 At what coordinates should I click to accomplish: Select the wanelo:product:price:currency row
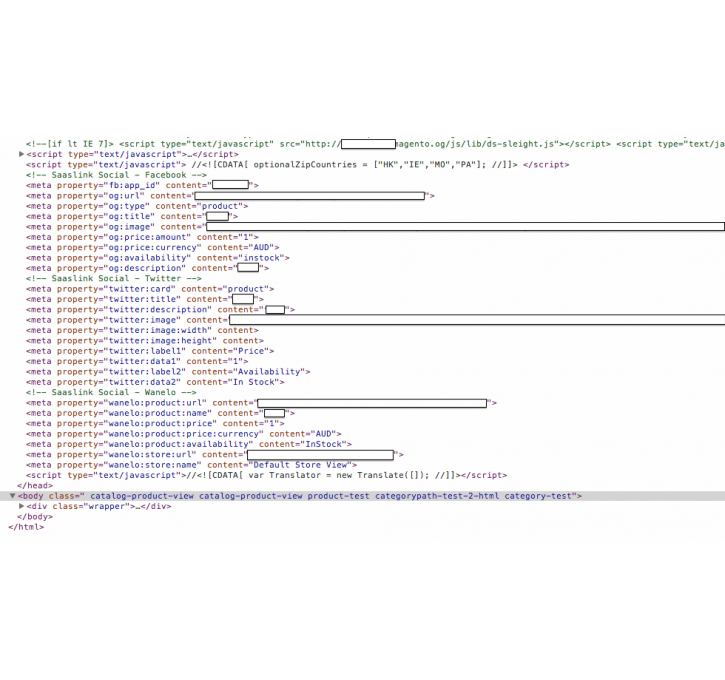click(x=184, y=434)
